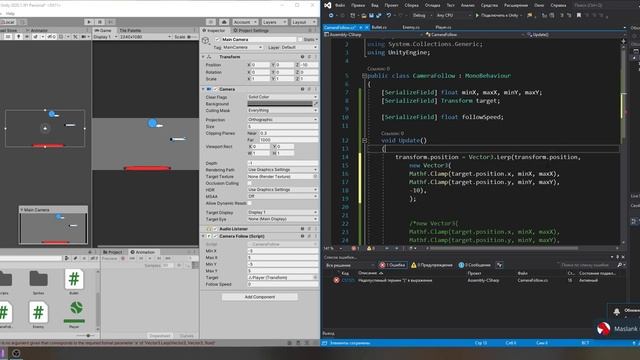Open the Animator tab
Image resolution: width=640 pixels, height=360 pixels.
(38, 30)
